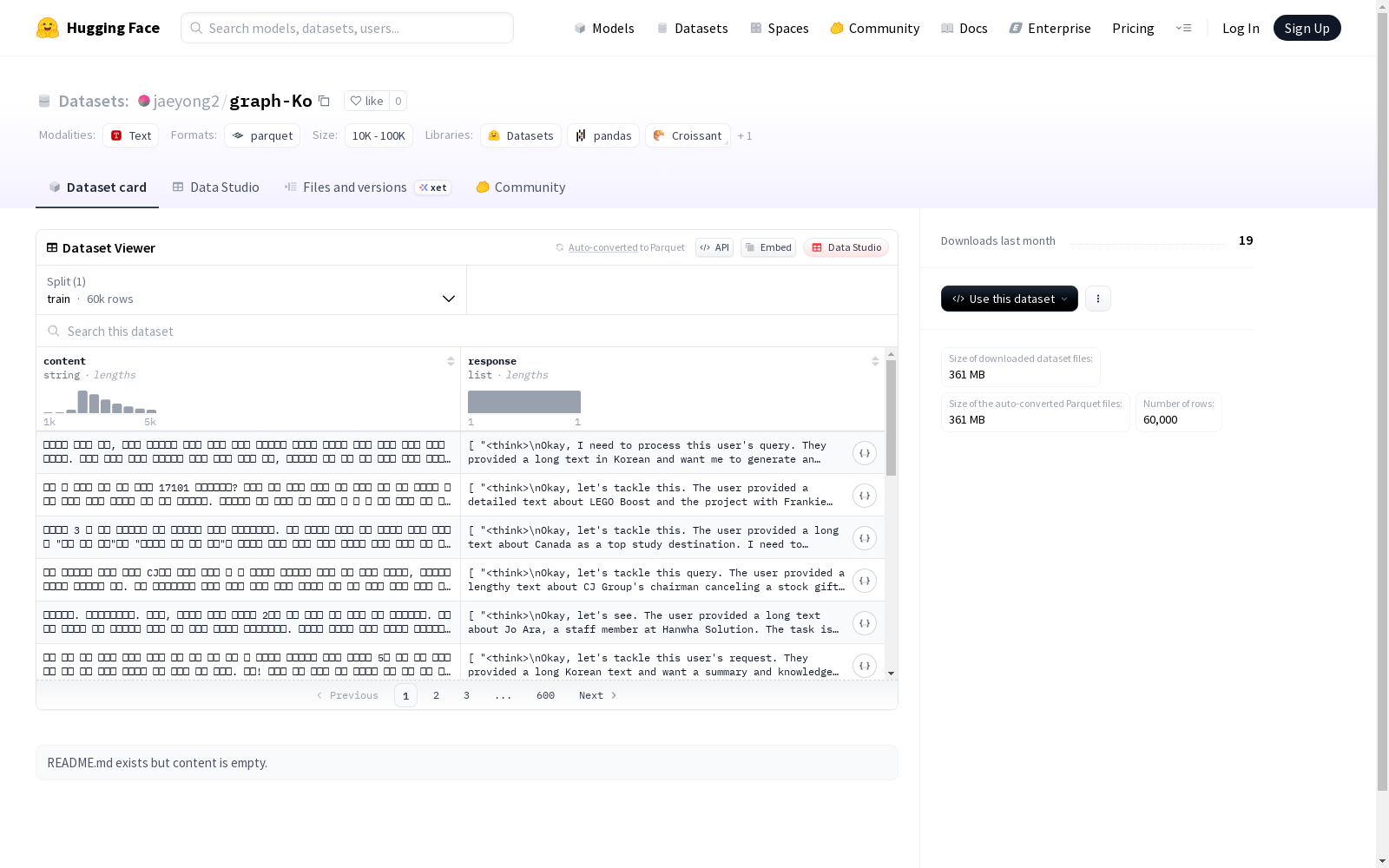Click the jaeyong2 user avatar

pyautogui.click(x=144, y=101)
